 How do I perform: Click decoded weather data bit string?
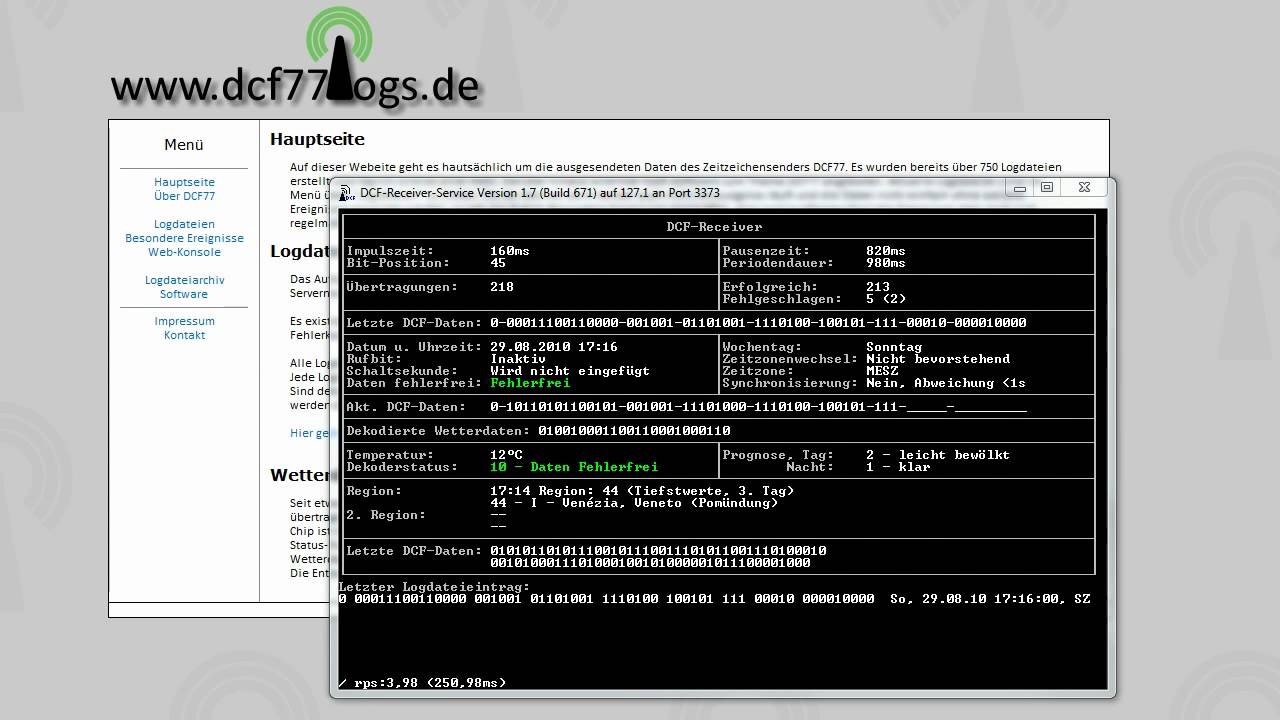point(634,431)
